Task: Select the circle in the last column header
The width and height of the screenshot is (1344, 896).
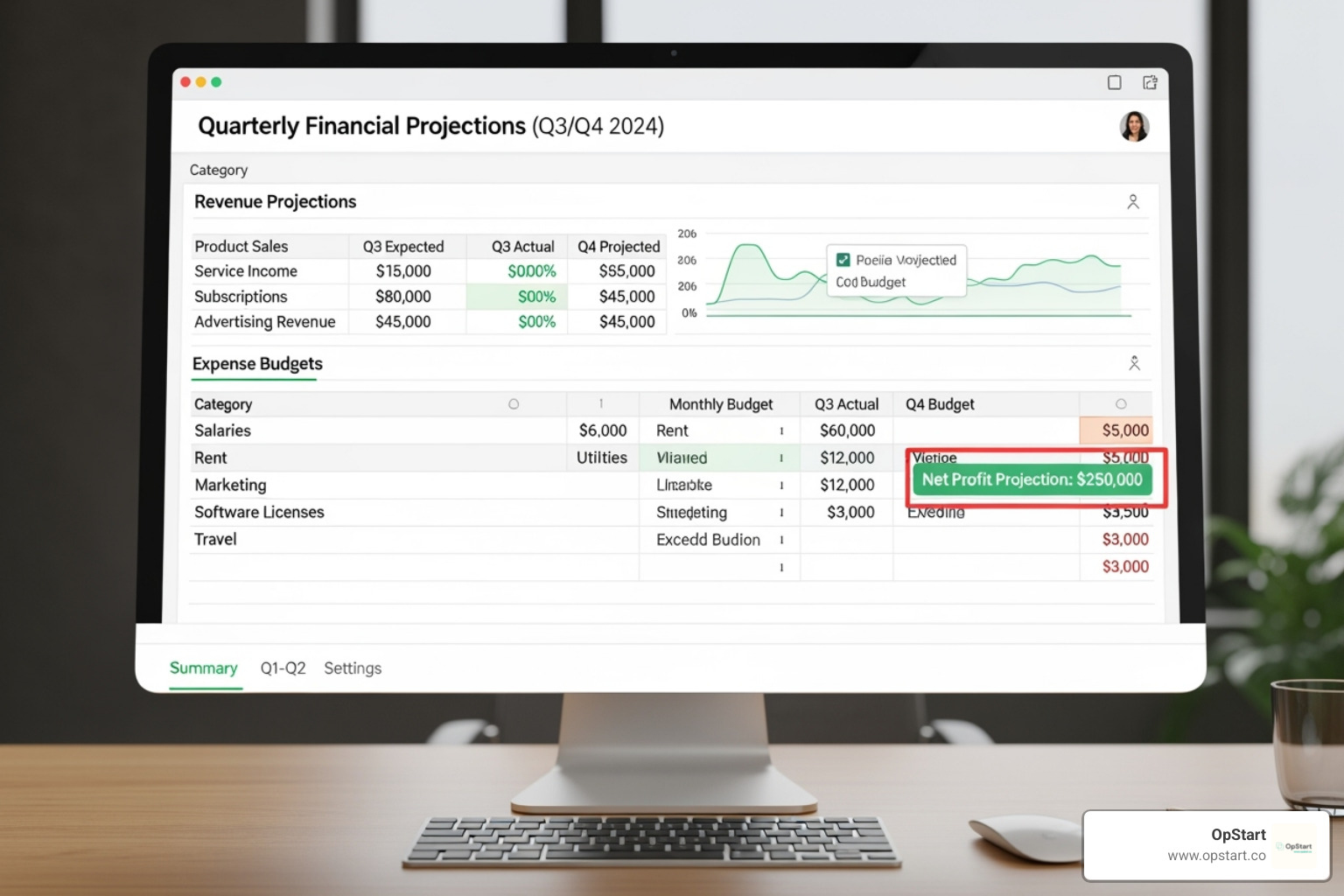Action: point(1121,404)
